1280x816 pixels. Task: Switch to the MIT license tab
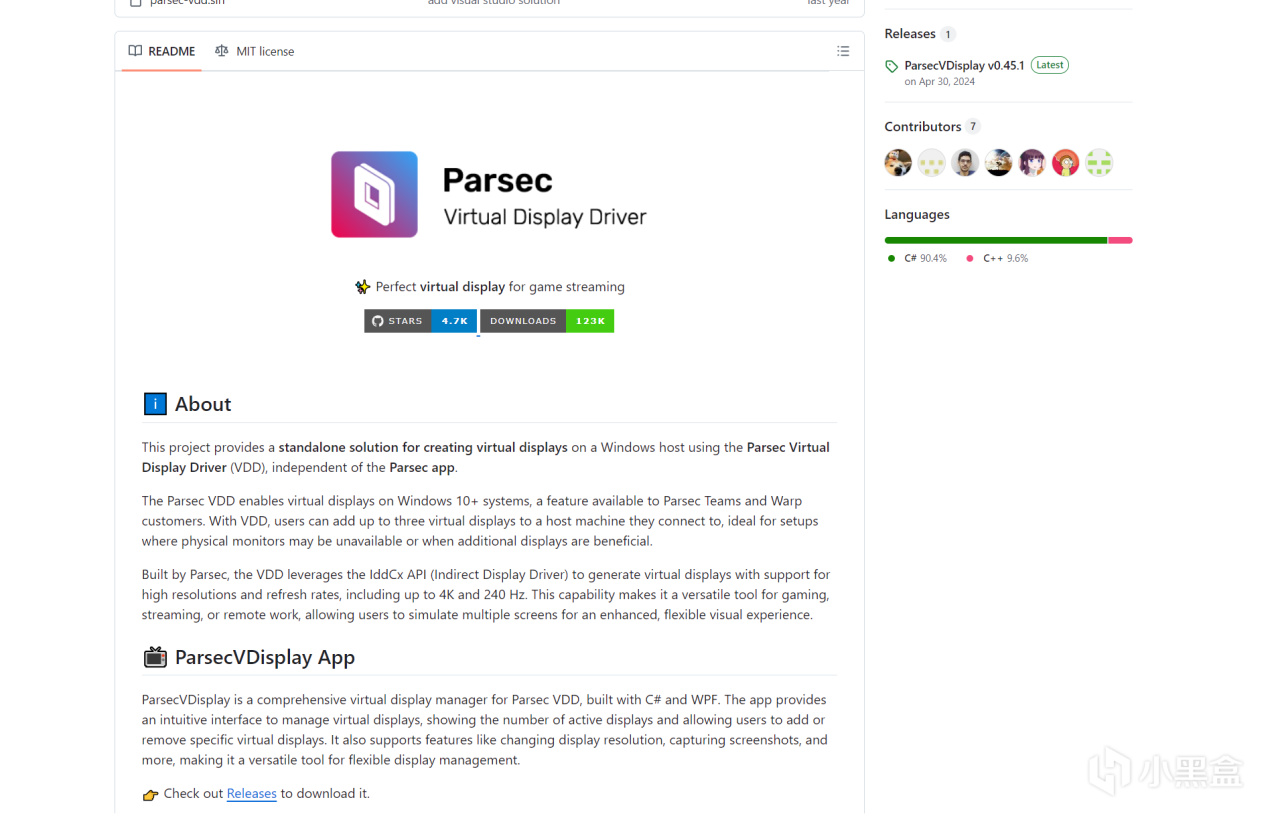click(254, 51)
